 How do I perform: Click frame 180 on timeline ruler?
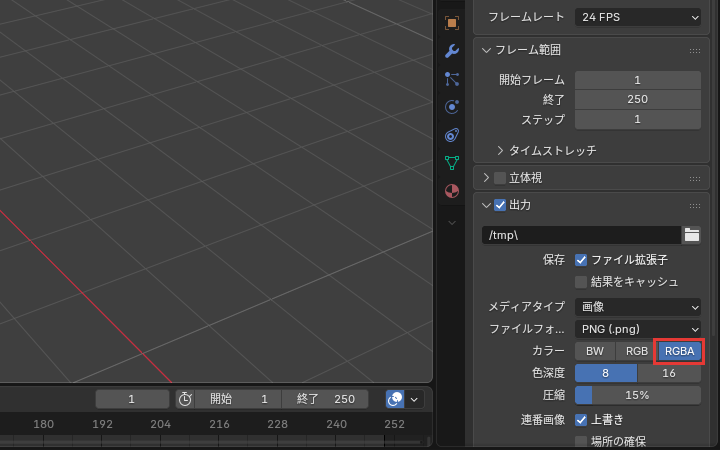(44, 424)
